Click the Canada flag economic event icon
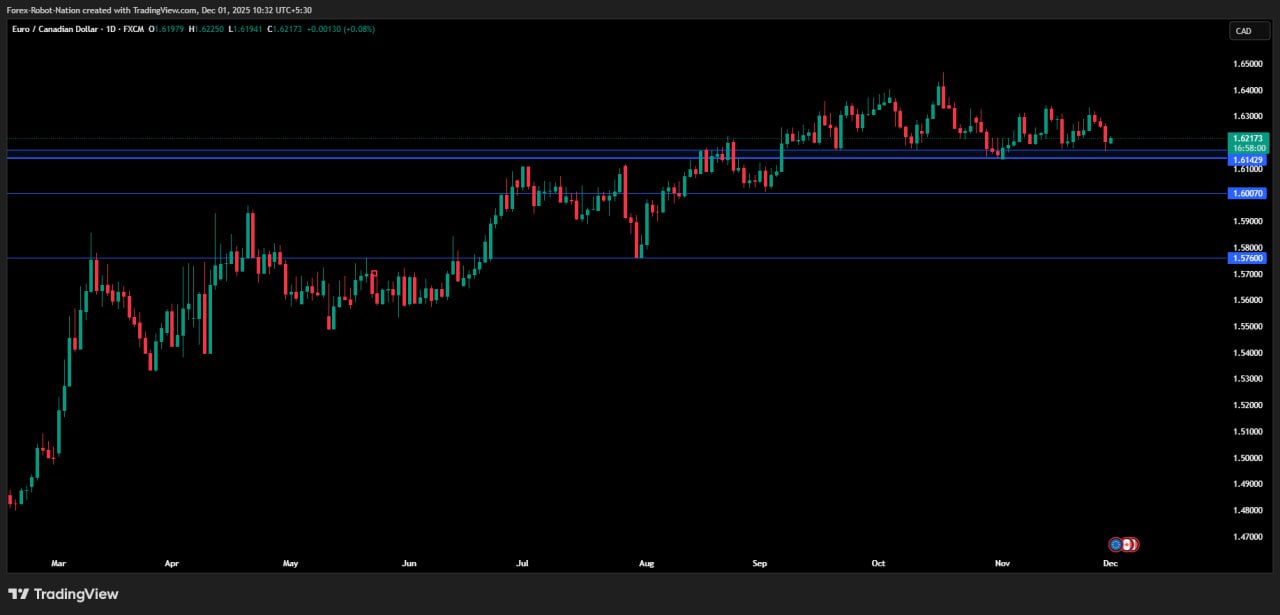Viewport: 1280px width, 615px height. click(1129, 545)
